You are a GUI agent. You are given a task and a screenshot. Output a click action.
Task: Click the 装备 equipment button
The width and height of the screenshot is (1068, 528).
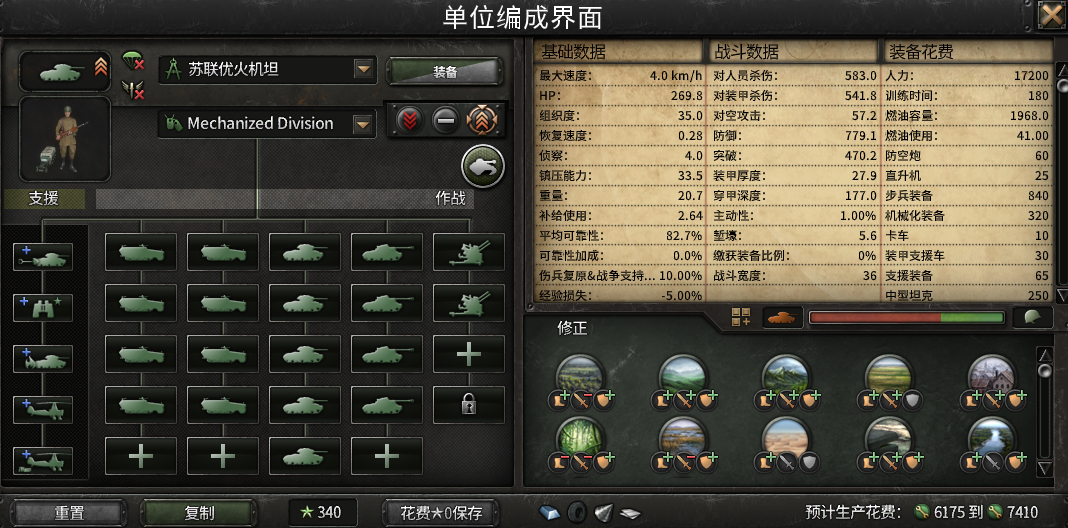[x=445, y=72]
